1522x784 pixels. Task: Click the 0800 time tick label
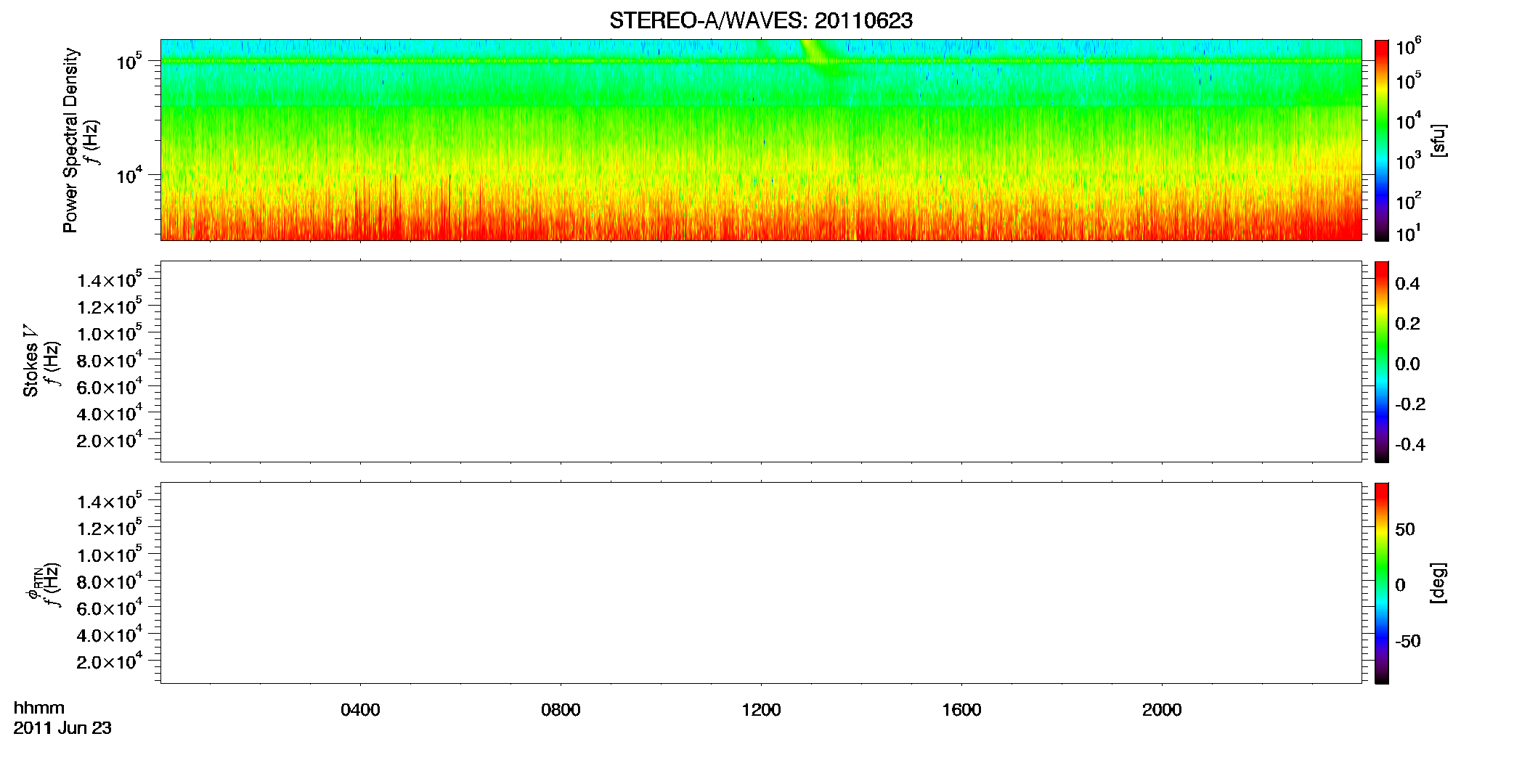[561, 710]
